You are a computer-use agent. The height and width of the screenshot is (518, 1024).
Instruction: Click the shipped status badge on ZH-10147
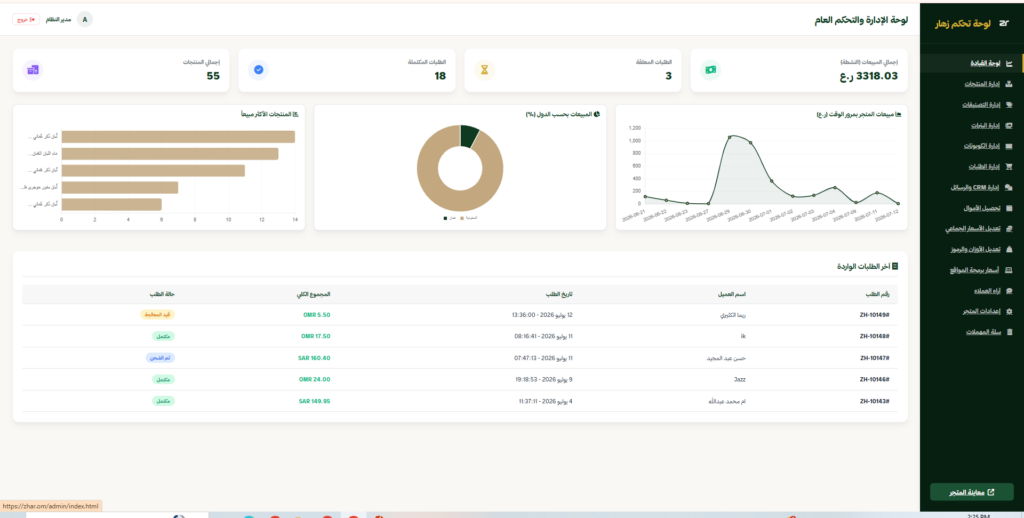[x=160, y=358]
